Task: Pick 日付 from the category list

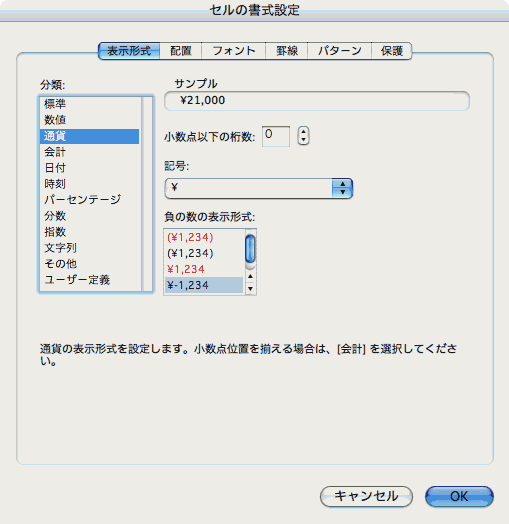Action: coord(89,168)
